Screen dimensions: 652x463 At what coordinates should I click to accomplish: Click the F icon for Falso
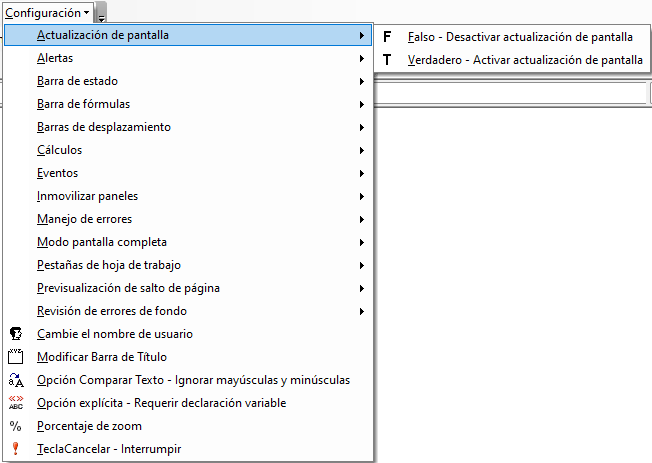coord(387,37)
